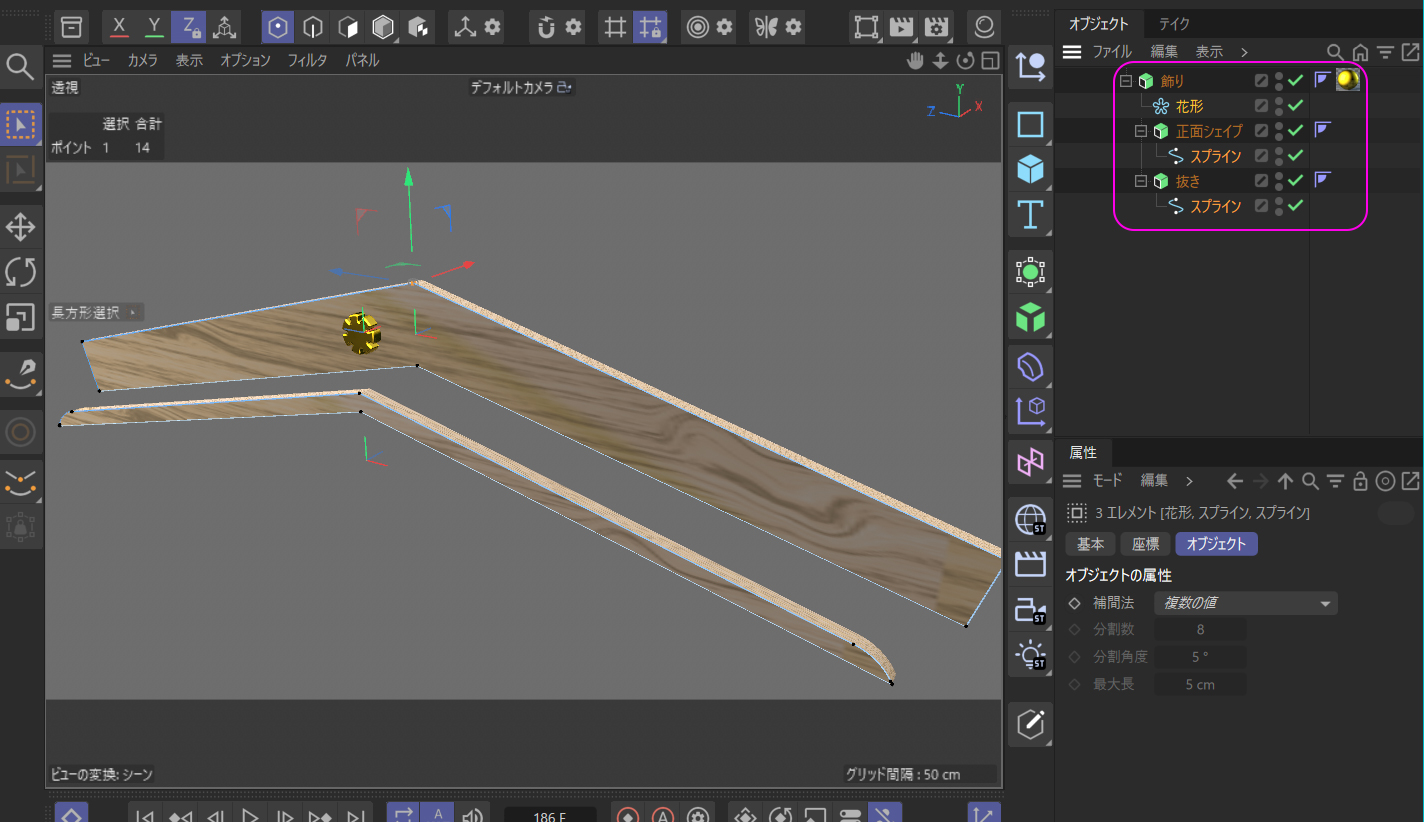Open the search magnifier in left toolbar

point(20,67)
